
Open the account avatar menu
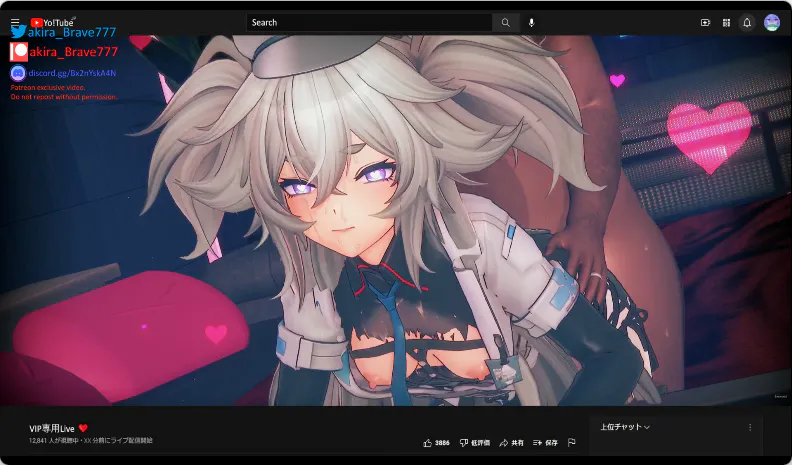click(772, 22)
